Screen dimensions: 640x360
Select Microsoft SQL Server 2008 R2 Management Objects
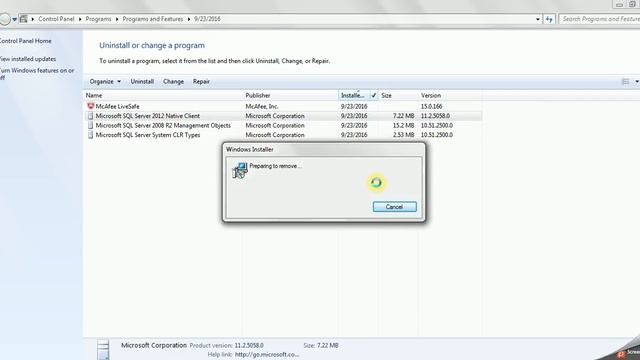tap(283, 125)
